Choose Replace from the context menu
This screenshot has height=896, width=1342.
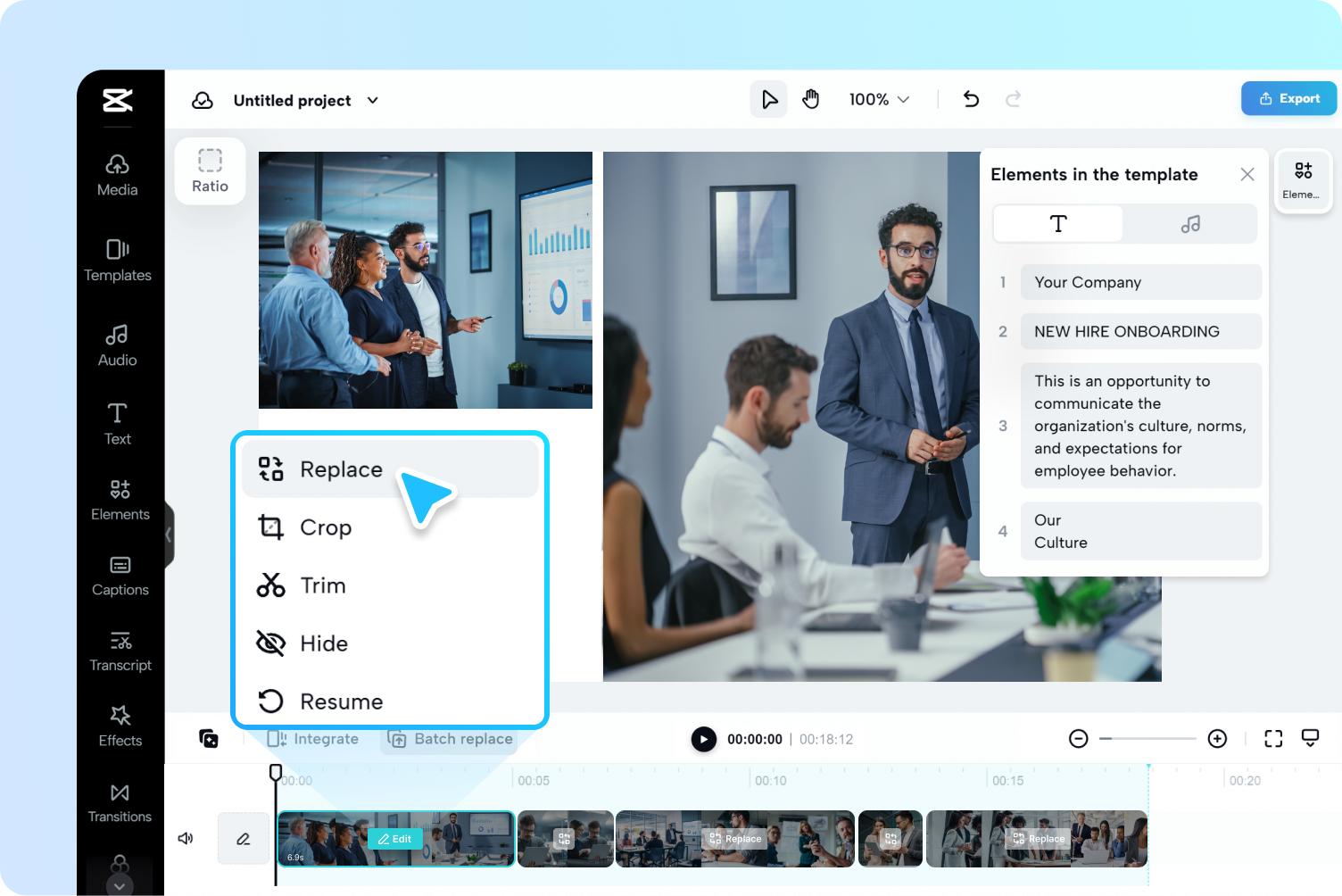click(x=341, y=469)
